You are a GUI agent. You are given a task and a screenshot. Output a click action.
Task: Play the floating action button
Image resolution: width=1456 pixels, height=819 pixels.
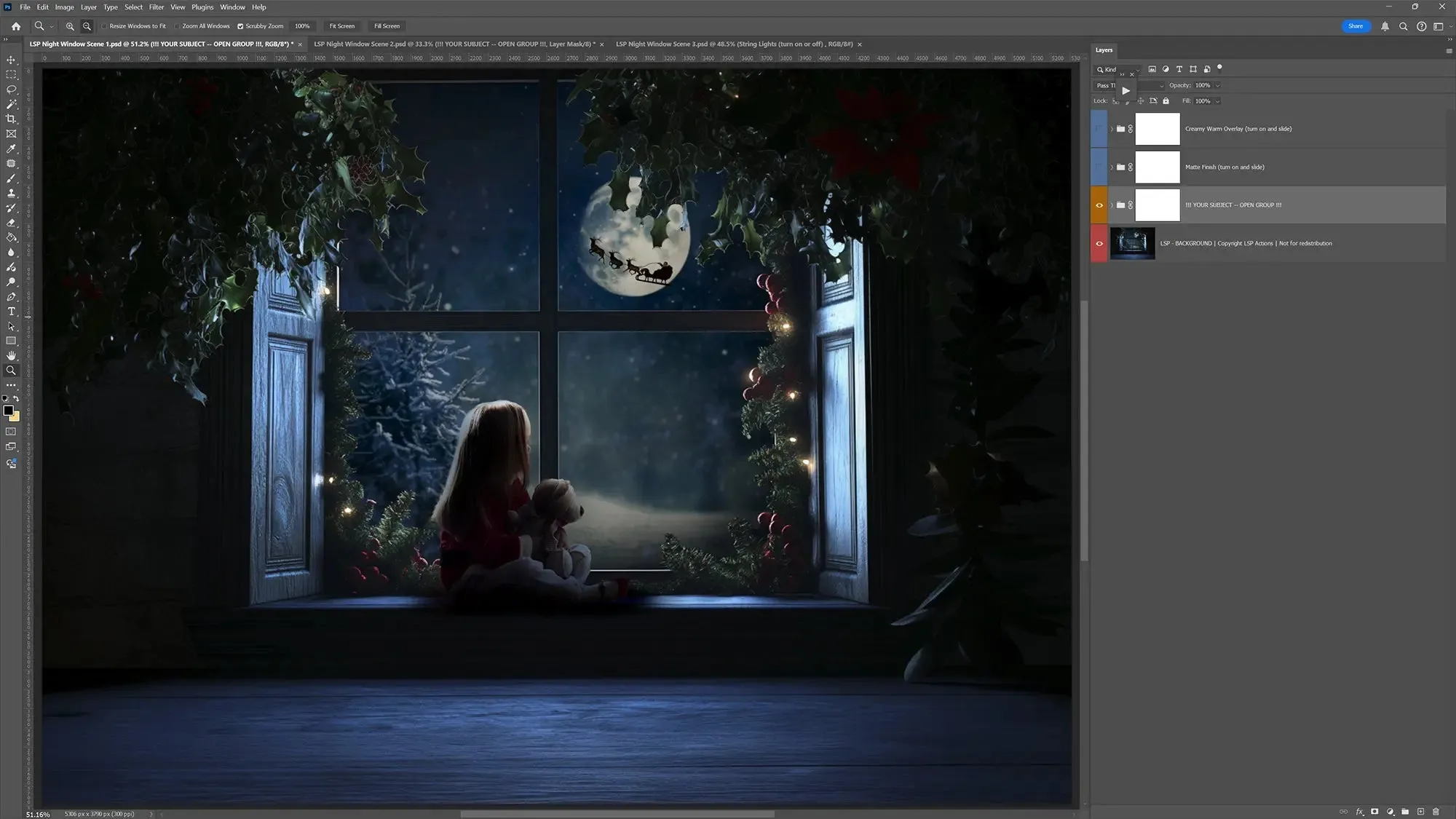(x=1125, y=91)
